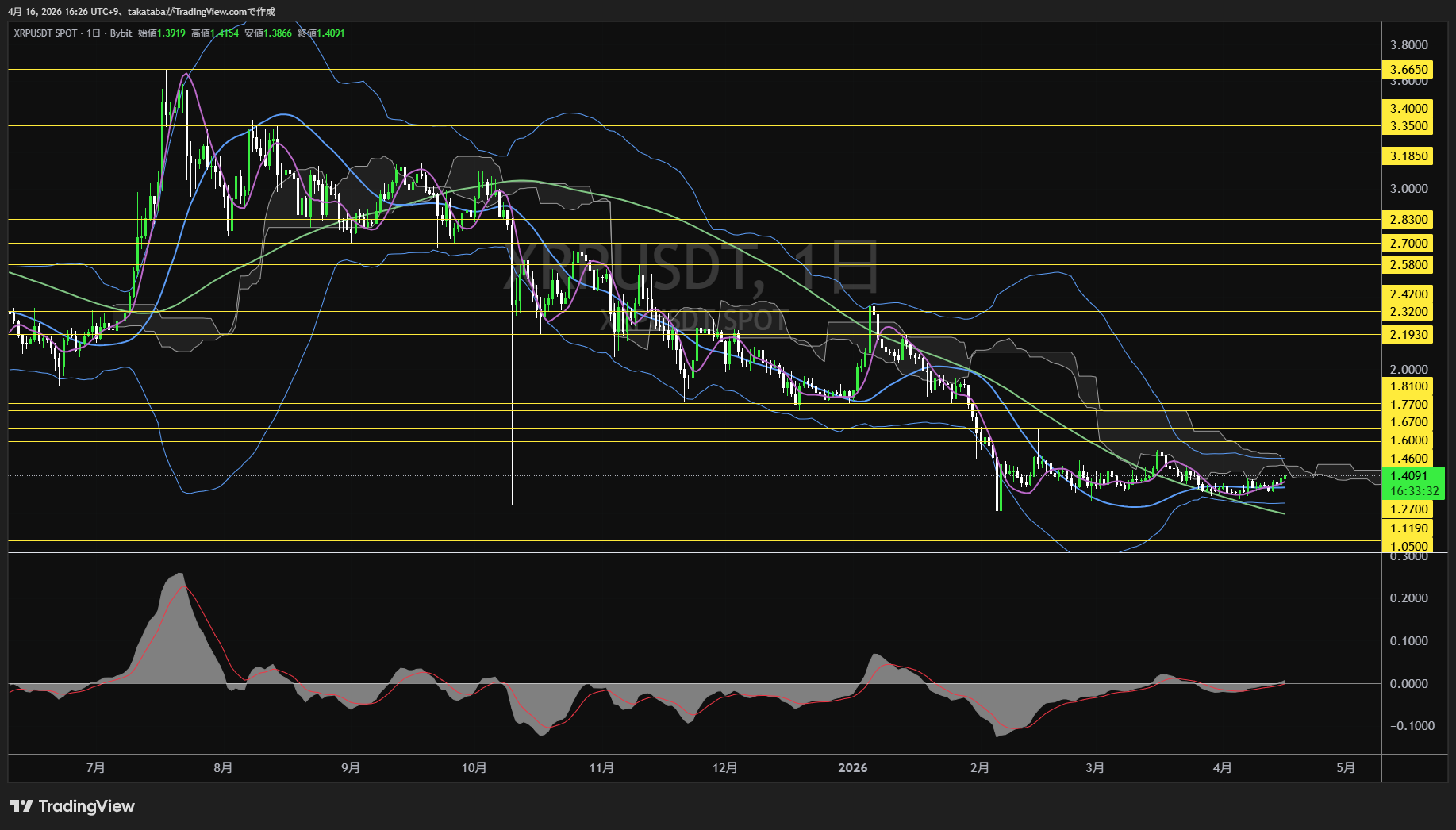1456x830 pixels.
Task: Click the 3.8000 price scale label
Action: click(1408, 45)
